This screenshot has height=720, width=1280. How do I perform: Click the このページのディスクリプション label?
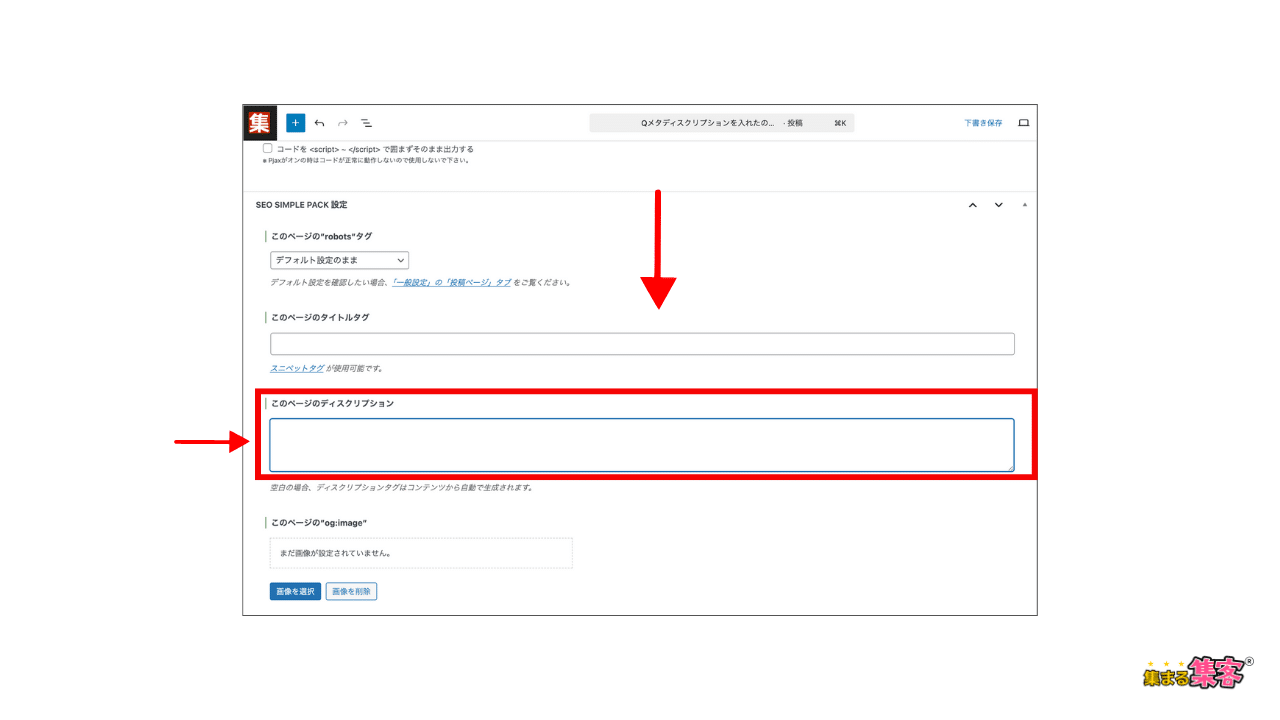coord(333,404)
